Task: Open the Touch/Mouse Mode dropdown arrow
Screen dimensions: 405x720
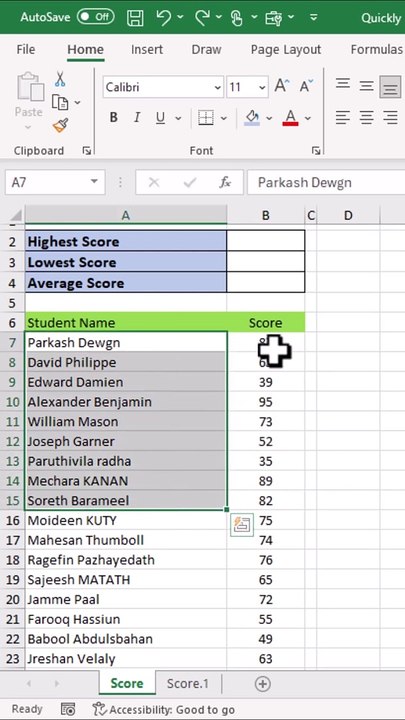Action: coord(254,17)
